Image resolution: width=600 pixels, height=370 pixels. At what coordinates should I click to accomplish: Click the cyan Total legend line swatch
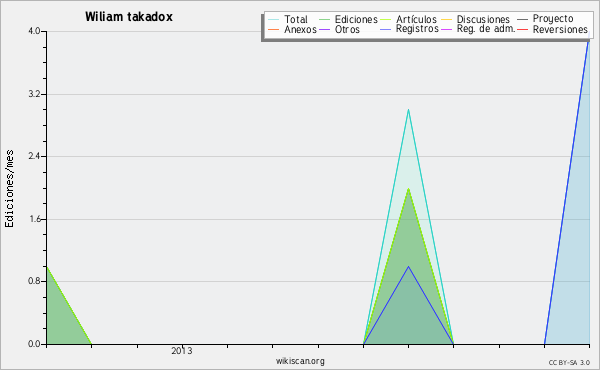point(274,19)
